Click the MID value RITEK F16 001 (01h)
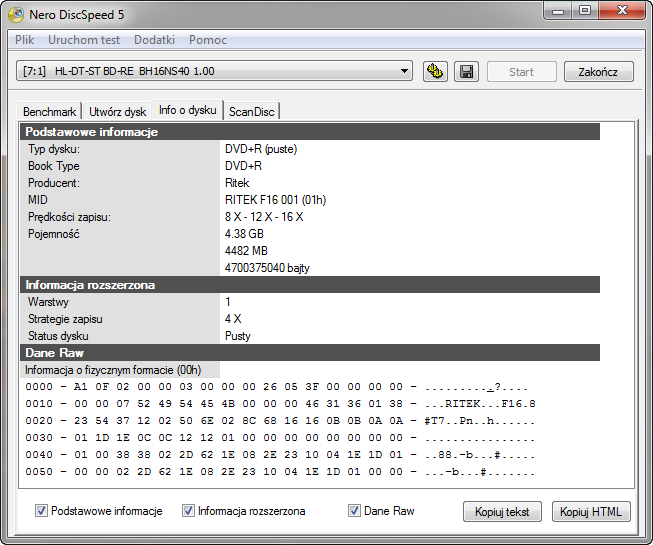Image resolution: width=653 pixels, height=545 pixels. (275, 200)
